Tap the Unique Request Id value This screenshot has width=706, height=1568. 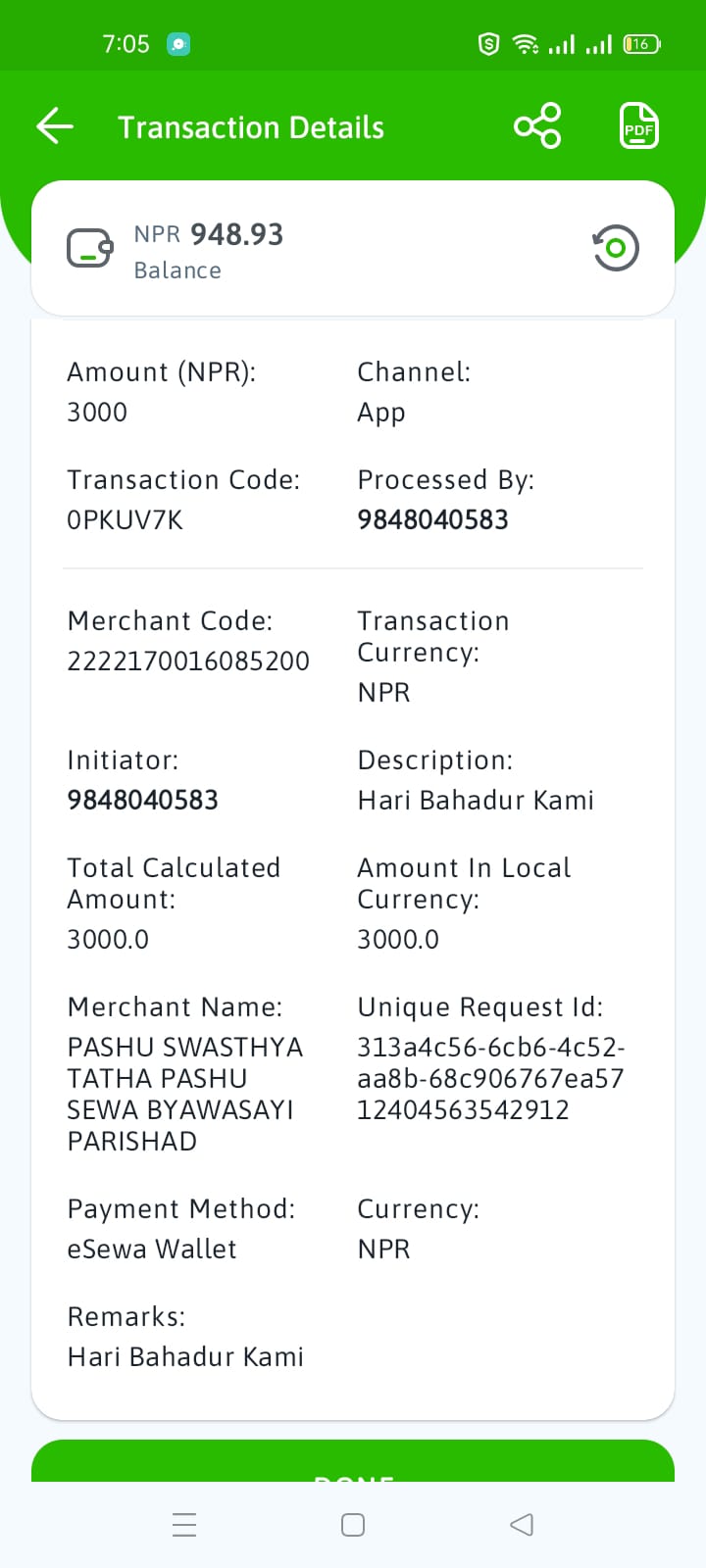coord(490,1078)
